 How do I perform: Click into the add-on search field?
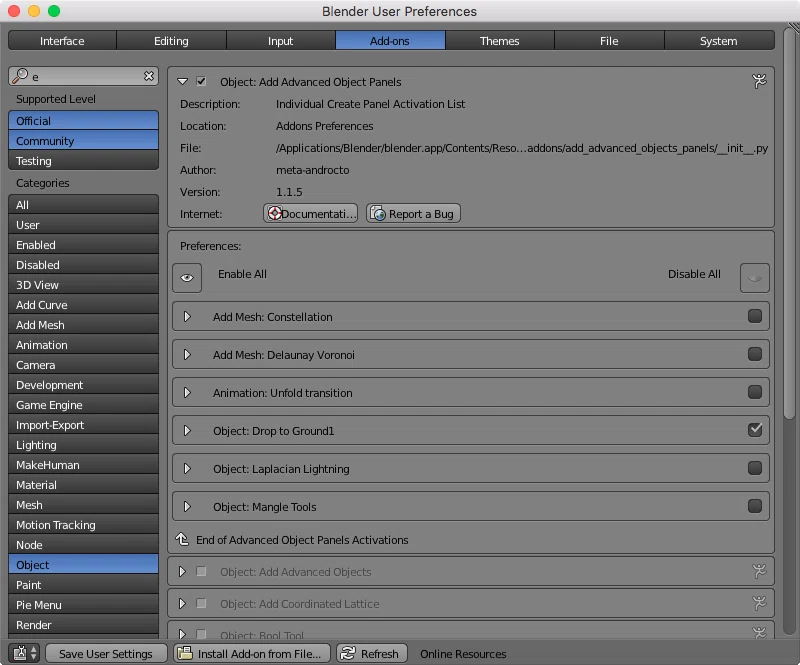[x=83, y=76]
